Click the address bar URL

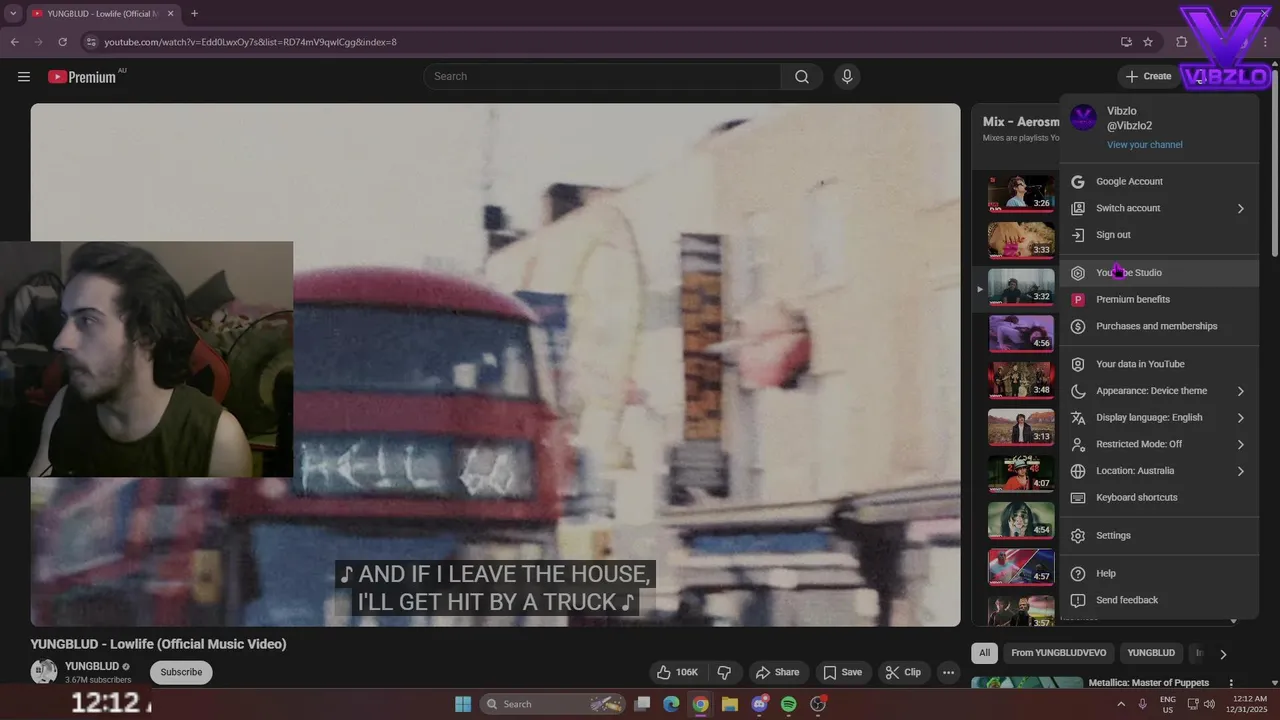[251, 42]
